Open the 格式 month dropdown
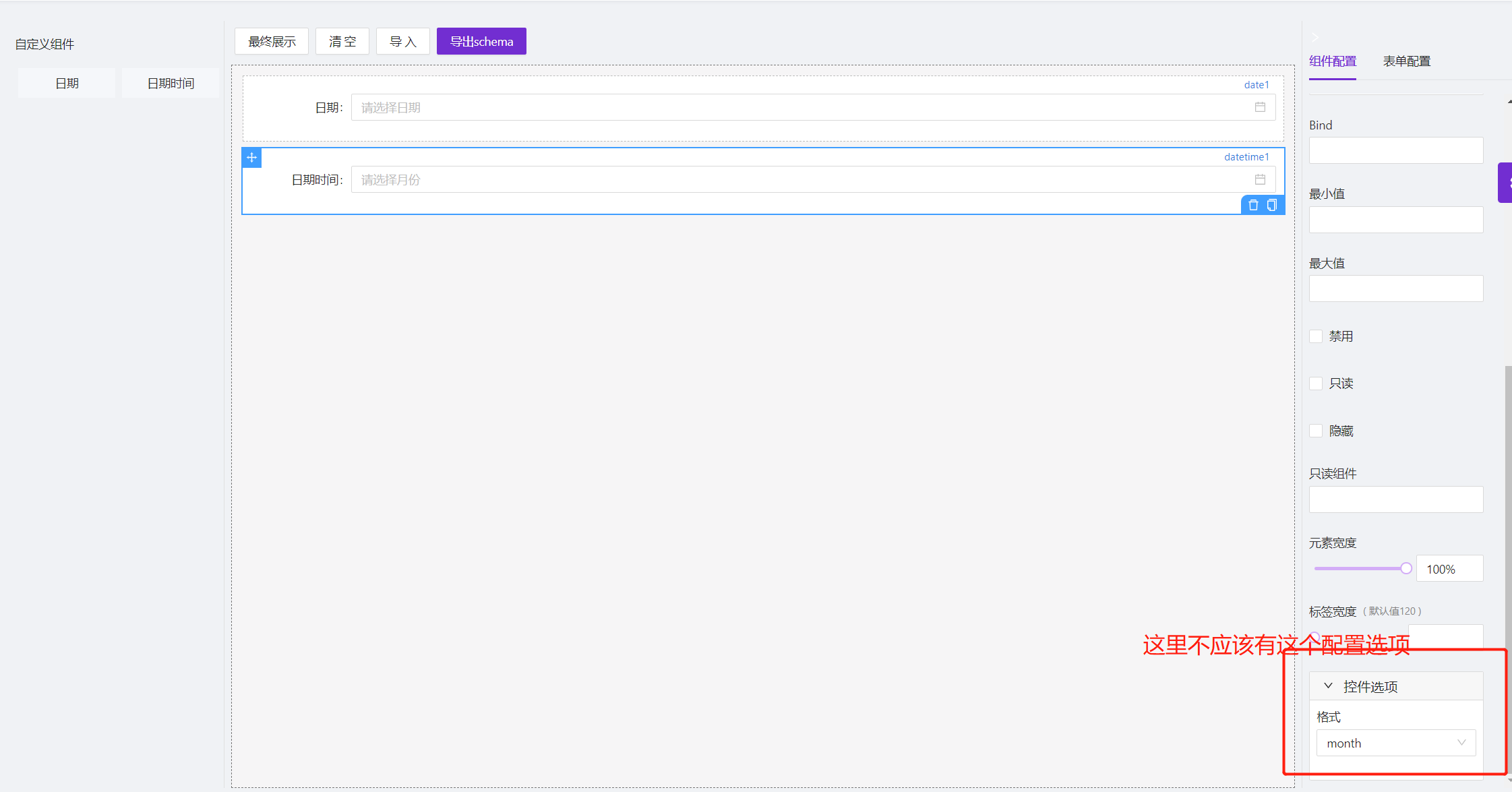Image resolution: width=1512 pixels, height=792 pixels. (1395, 743)
